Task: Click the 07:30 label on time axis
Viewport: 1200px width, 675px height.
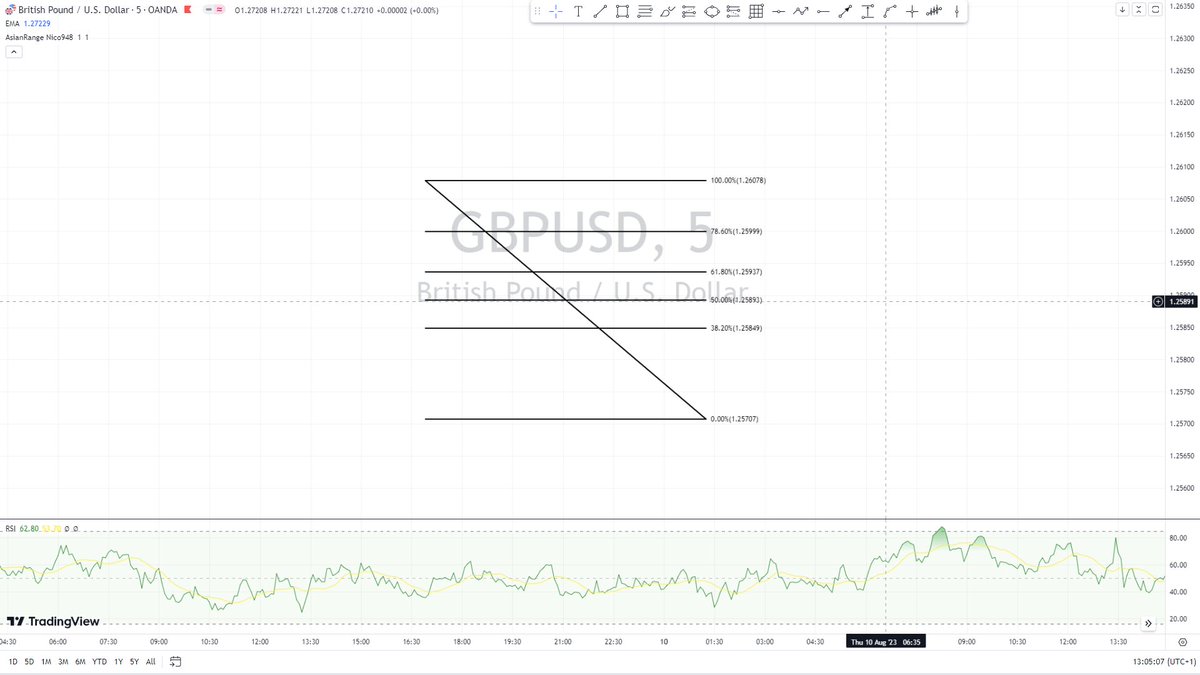Action: click(x=107, y=641)
